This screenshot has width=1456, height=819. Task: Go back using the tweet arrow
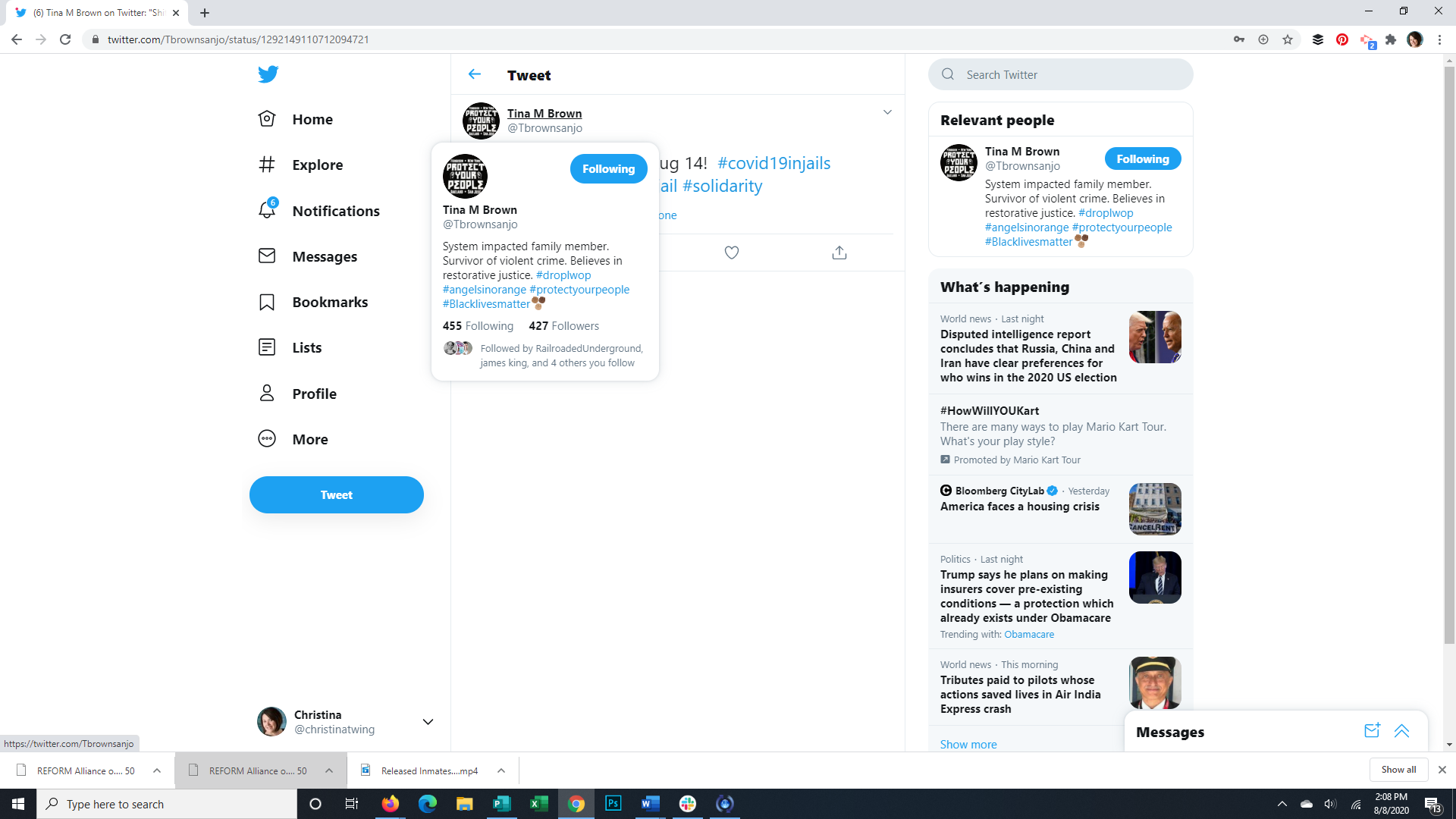click(x=475, y=74)
